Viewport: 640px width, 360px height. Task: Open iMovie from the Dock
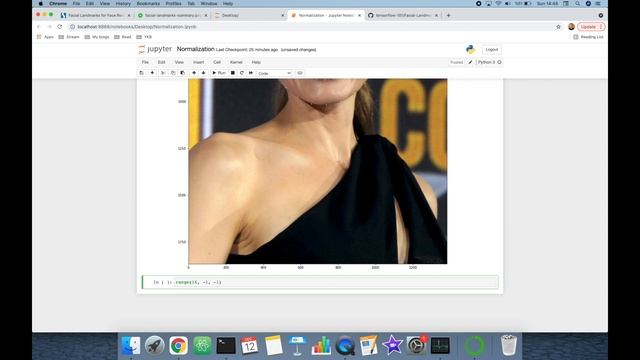tap(392, 345)
